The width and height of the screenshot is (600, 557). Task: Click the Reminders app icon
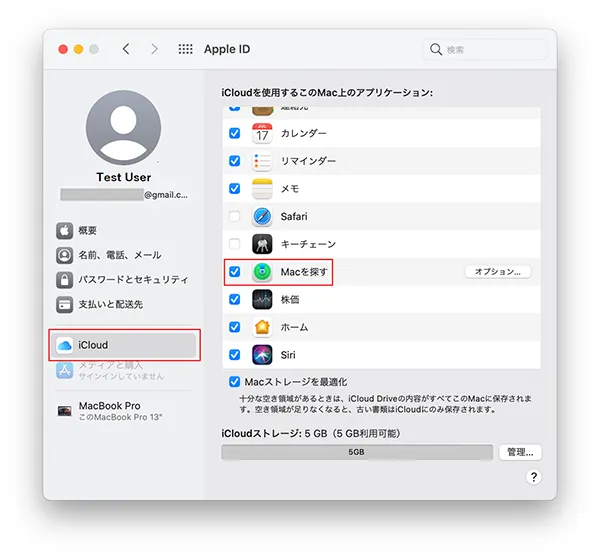click(262, 161)
